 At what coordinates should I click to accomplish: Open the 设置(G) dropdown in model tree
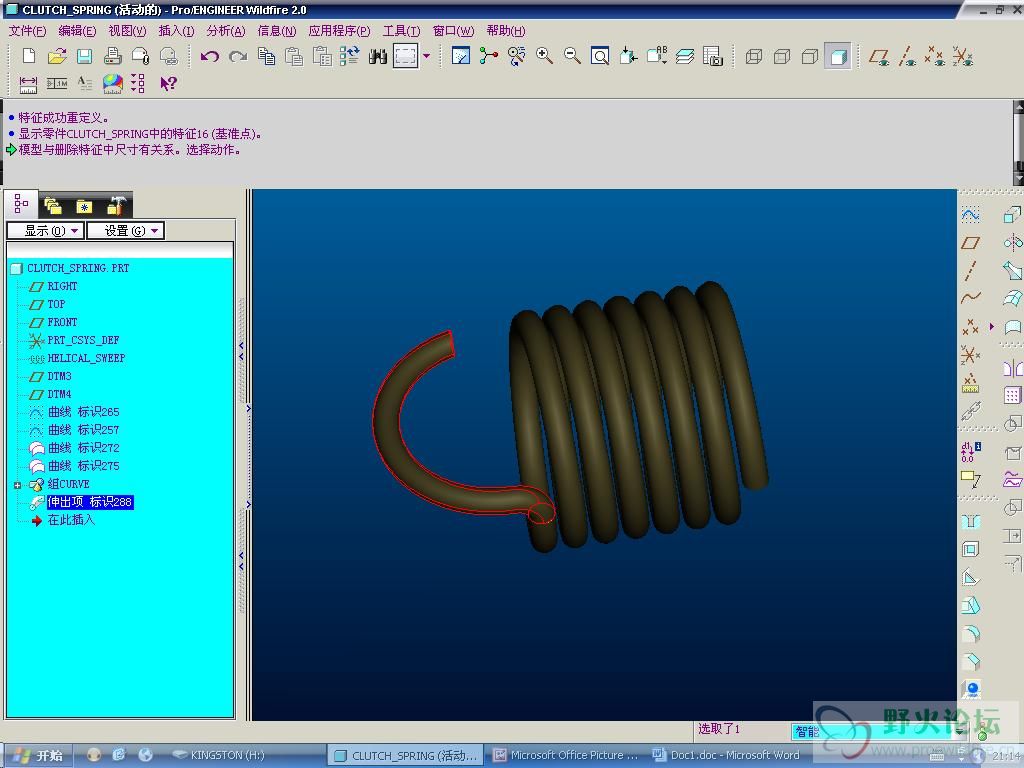125,231
